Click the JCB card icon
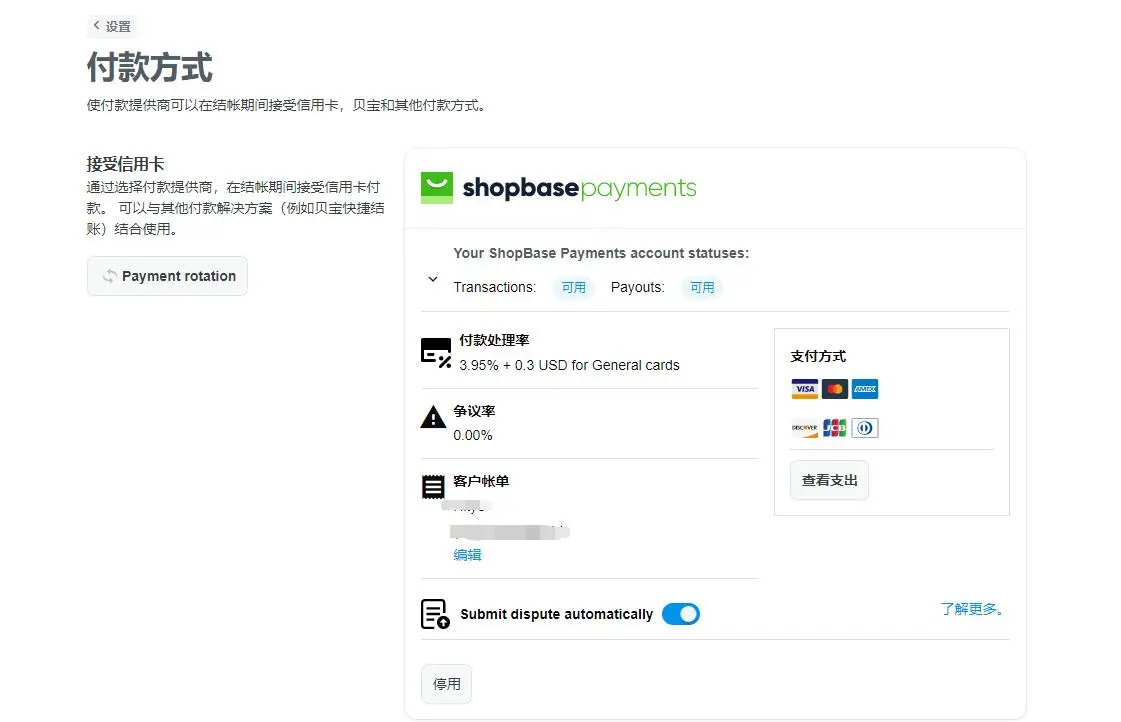Viewport: 1121px width, 722px height. (x=835, y=428)
